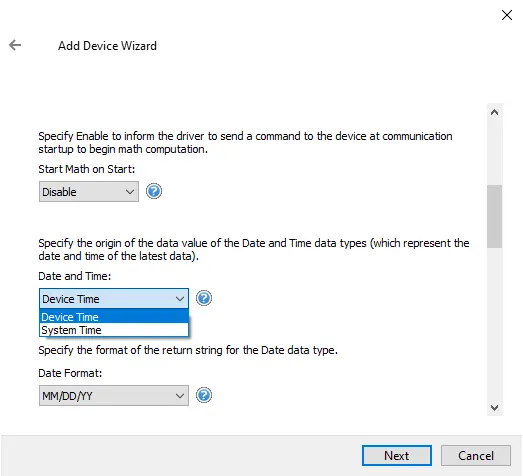Open help icon beside Date and Time
523x476 pixels.
[204, 298]
